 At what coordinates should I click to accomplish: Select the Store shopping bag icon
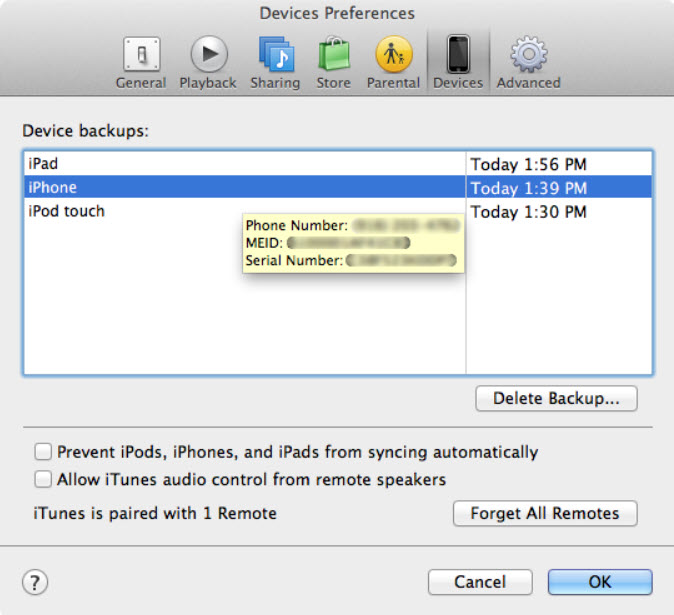(x=333, y=55)
